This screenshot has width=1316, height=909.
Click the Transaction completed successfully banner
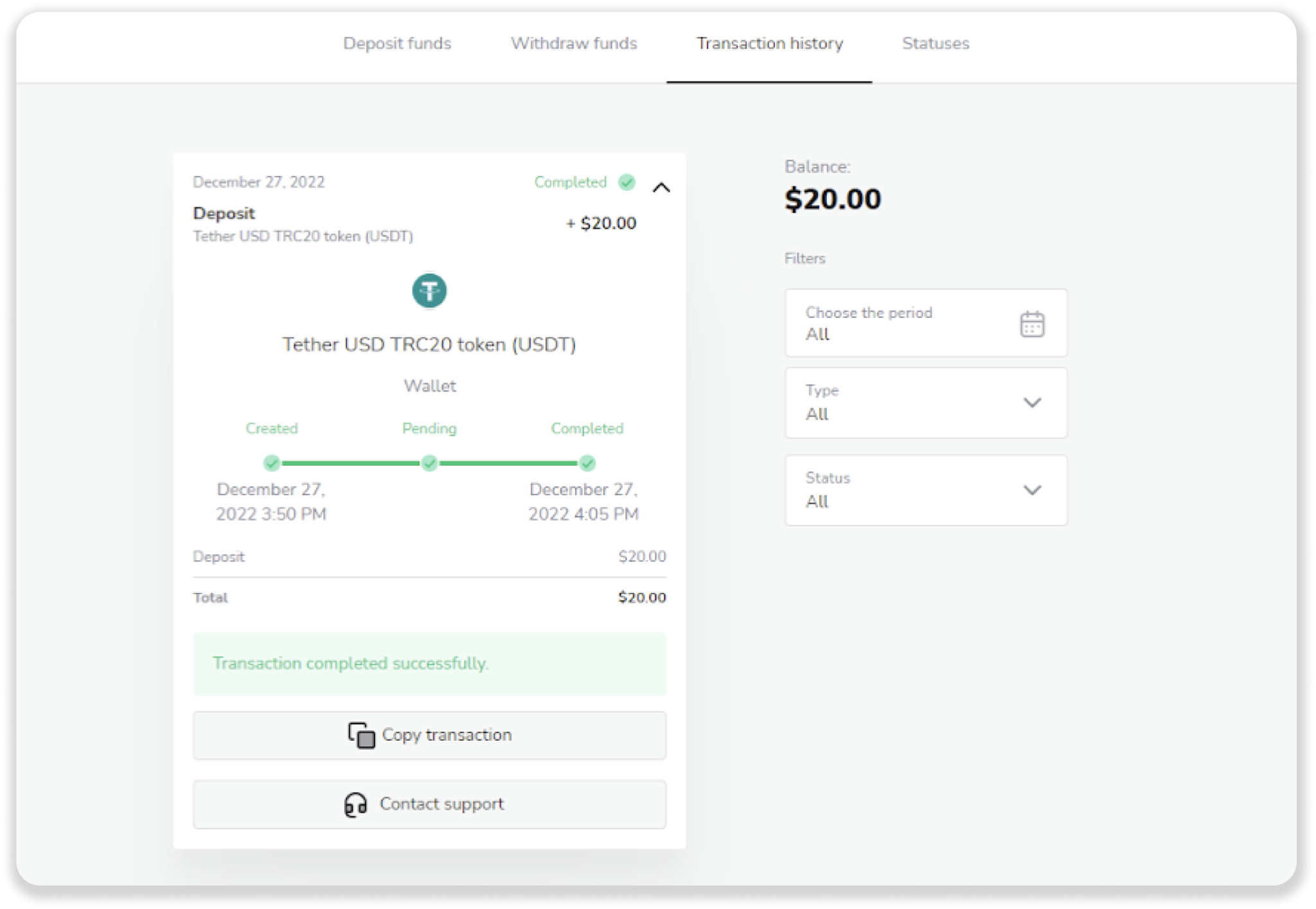[x=429, y=664]
